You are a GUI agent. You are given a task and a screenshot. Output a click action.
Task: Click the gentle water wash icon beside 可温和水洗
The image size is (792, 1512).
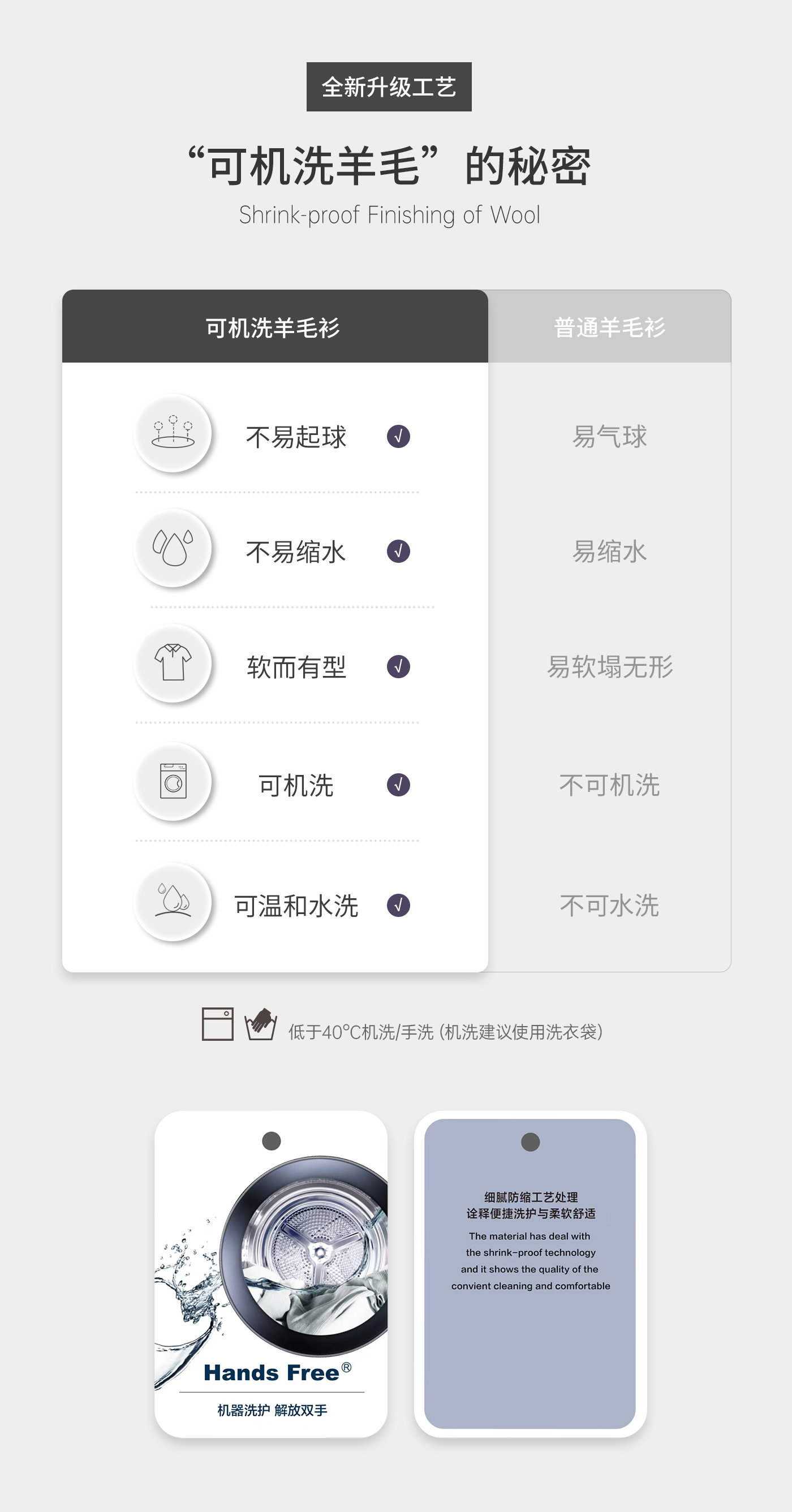tap(173, 902)
